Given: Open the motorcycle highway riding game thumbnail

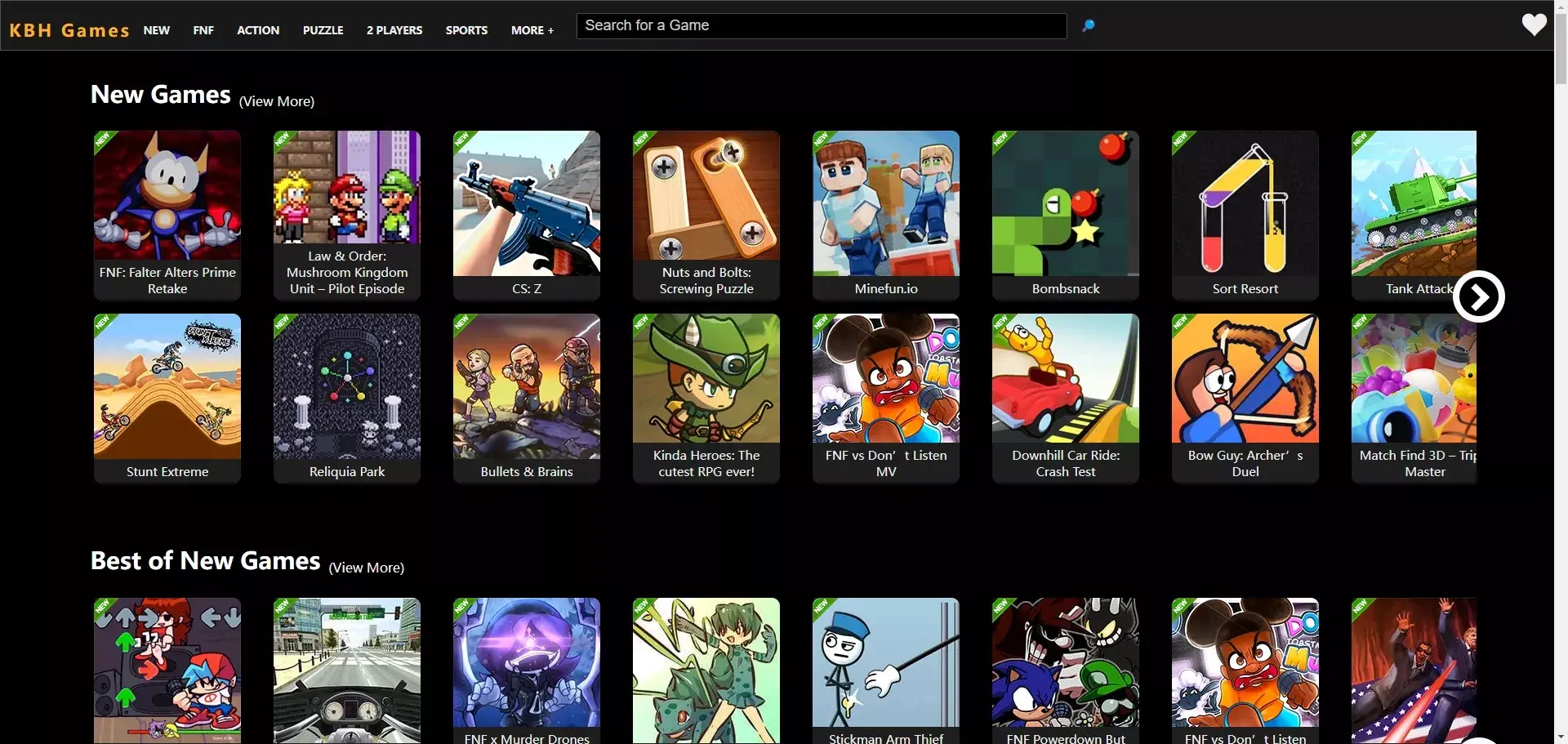Looking at the screenshot, I should tap(347, 671).
